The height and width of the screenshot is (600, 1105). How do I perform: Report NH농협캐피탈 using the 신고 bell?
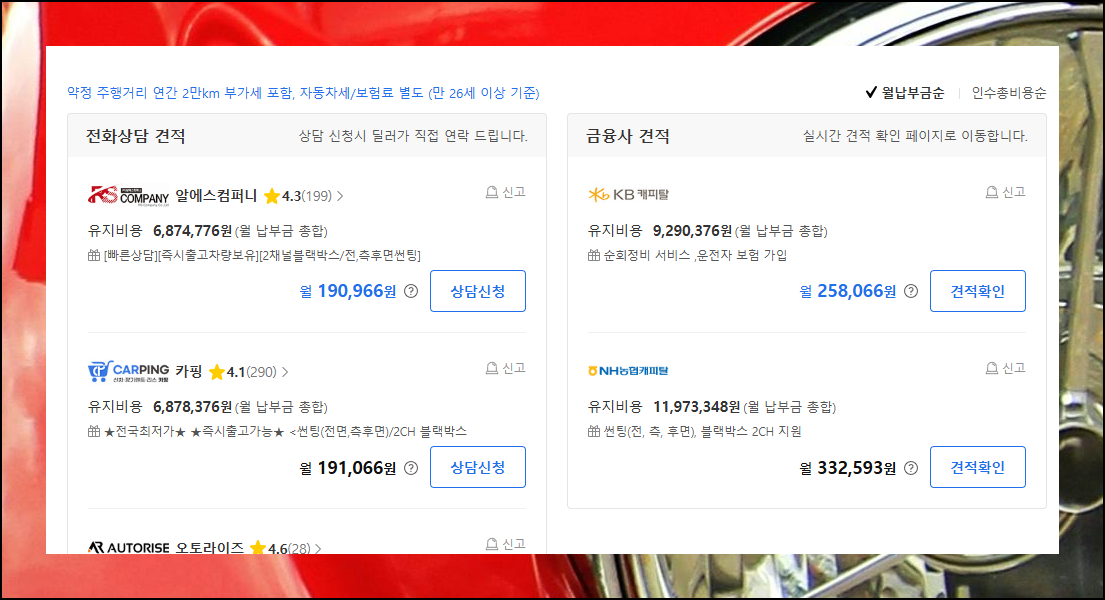(1005, 368)
